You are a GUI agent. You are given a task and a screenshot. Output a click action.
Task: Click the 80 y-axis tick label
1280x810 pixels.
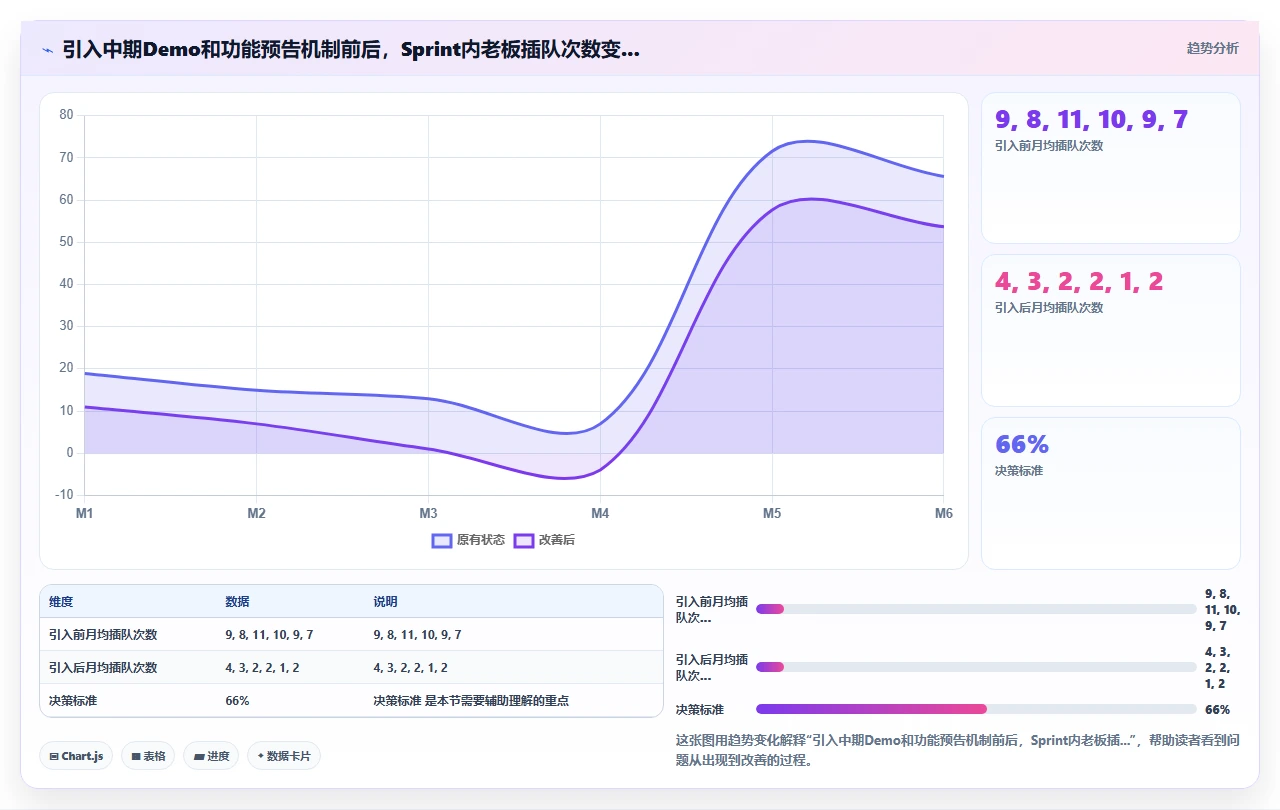click(x=67, y=115)
